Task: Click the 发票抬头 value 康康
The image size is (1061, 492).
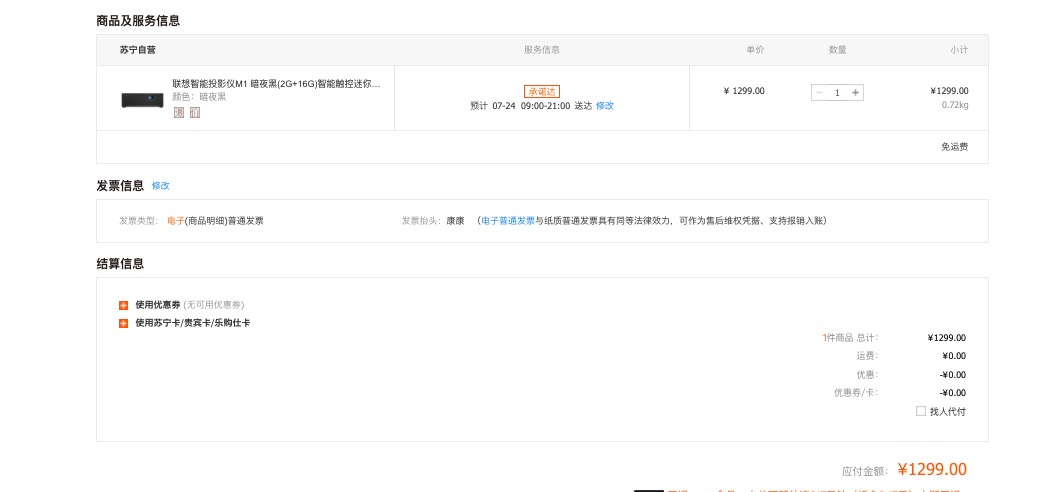Action: 455,221
